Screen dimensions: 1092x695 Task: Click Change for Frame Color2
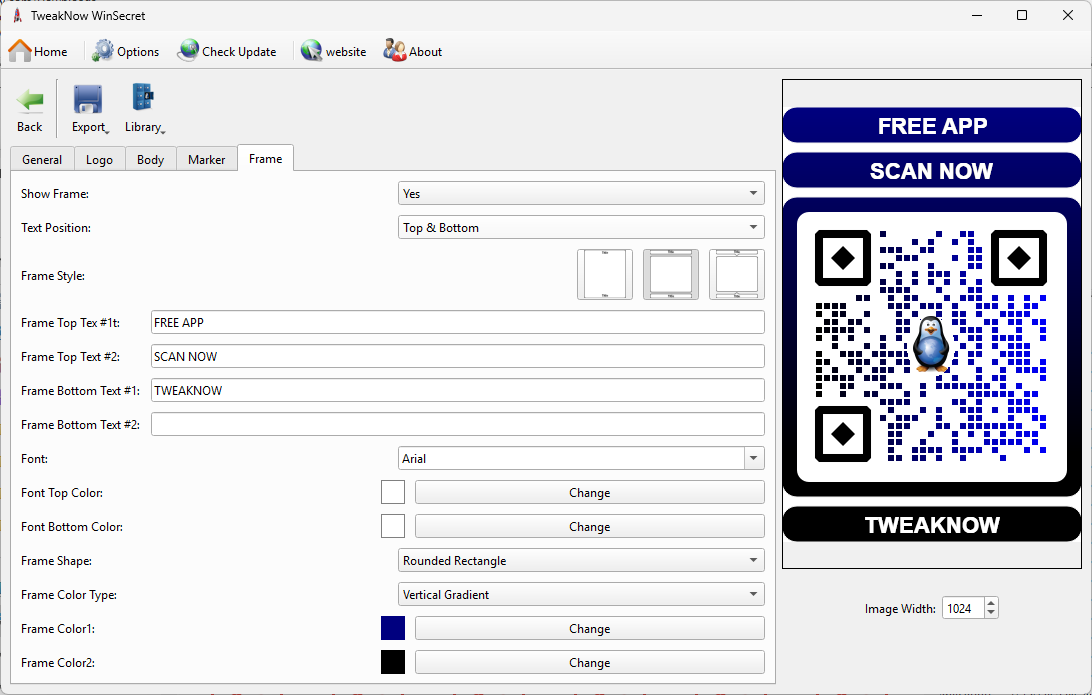[590, 662]
